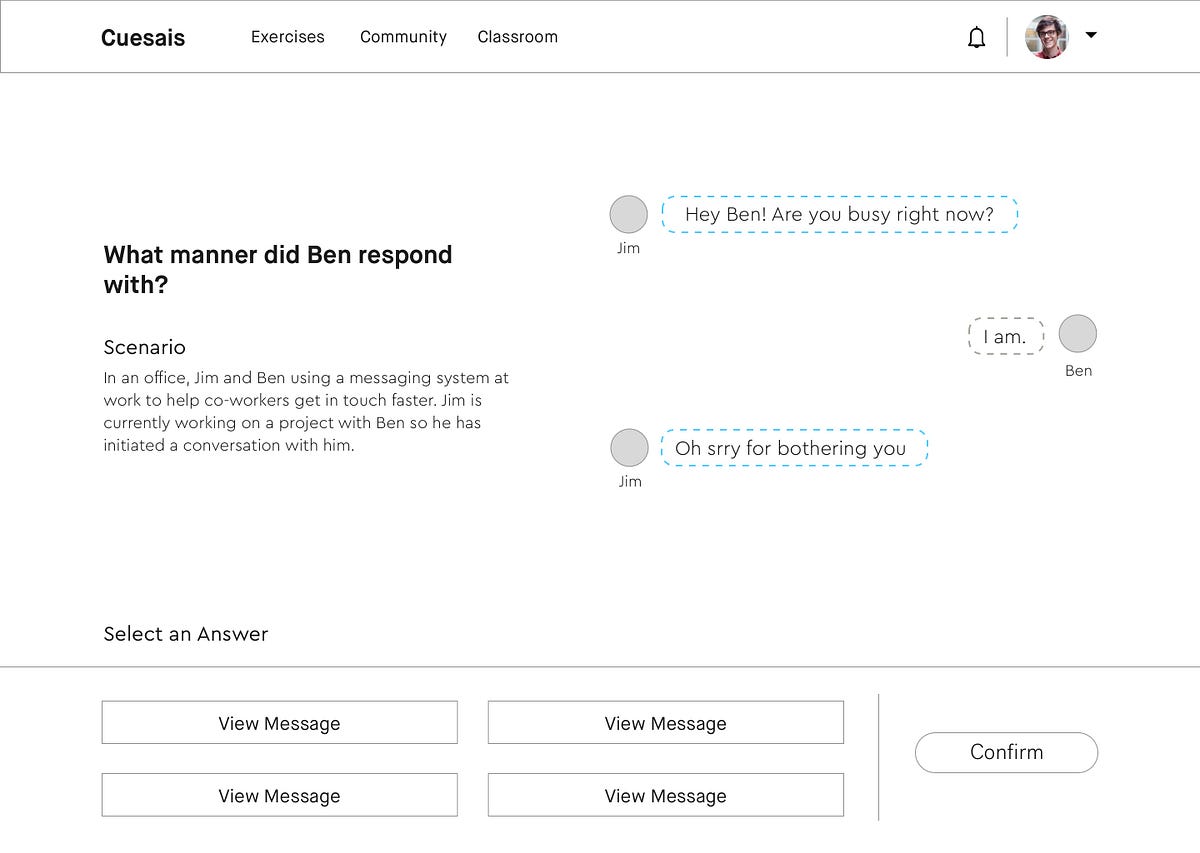
Task: Select Jim's avatar next to the "Oh srry" message
Action: (629, 448)
